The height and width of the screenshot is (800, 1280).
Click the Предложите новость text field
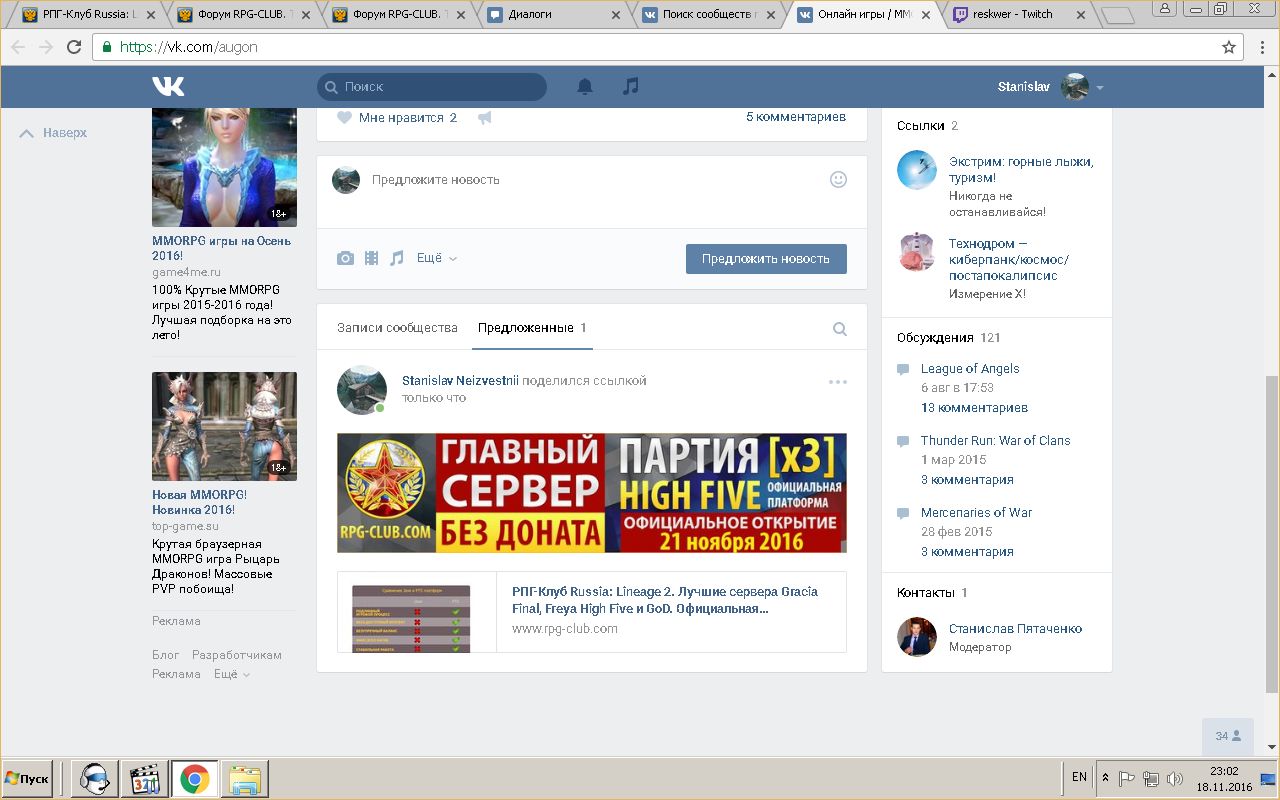(591, 180)
